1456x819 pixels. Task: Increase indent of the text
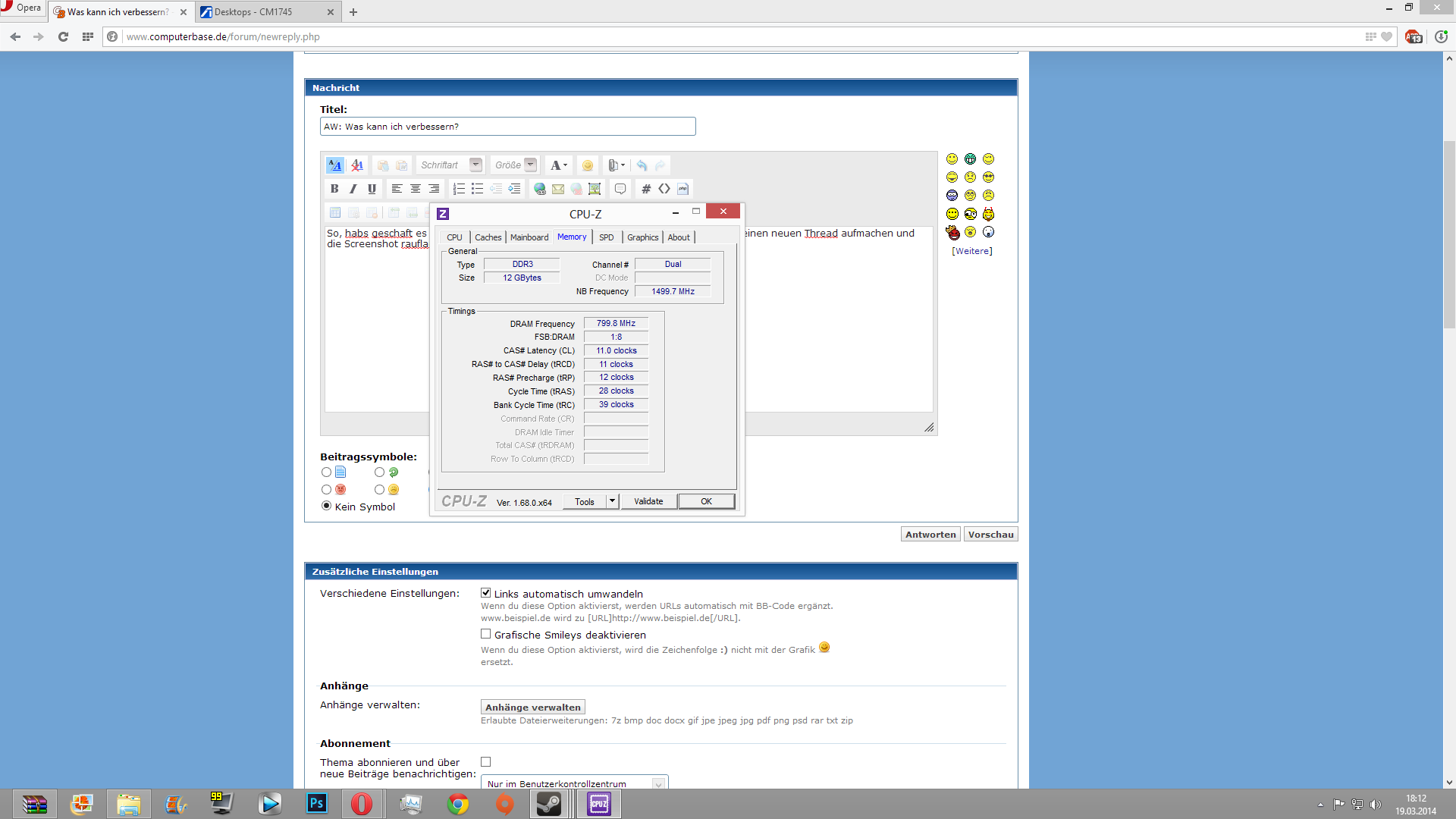(514, 189)
